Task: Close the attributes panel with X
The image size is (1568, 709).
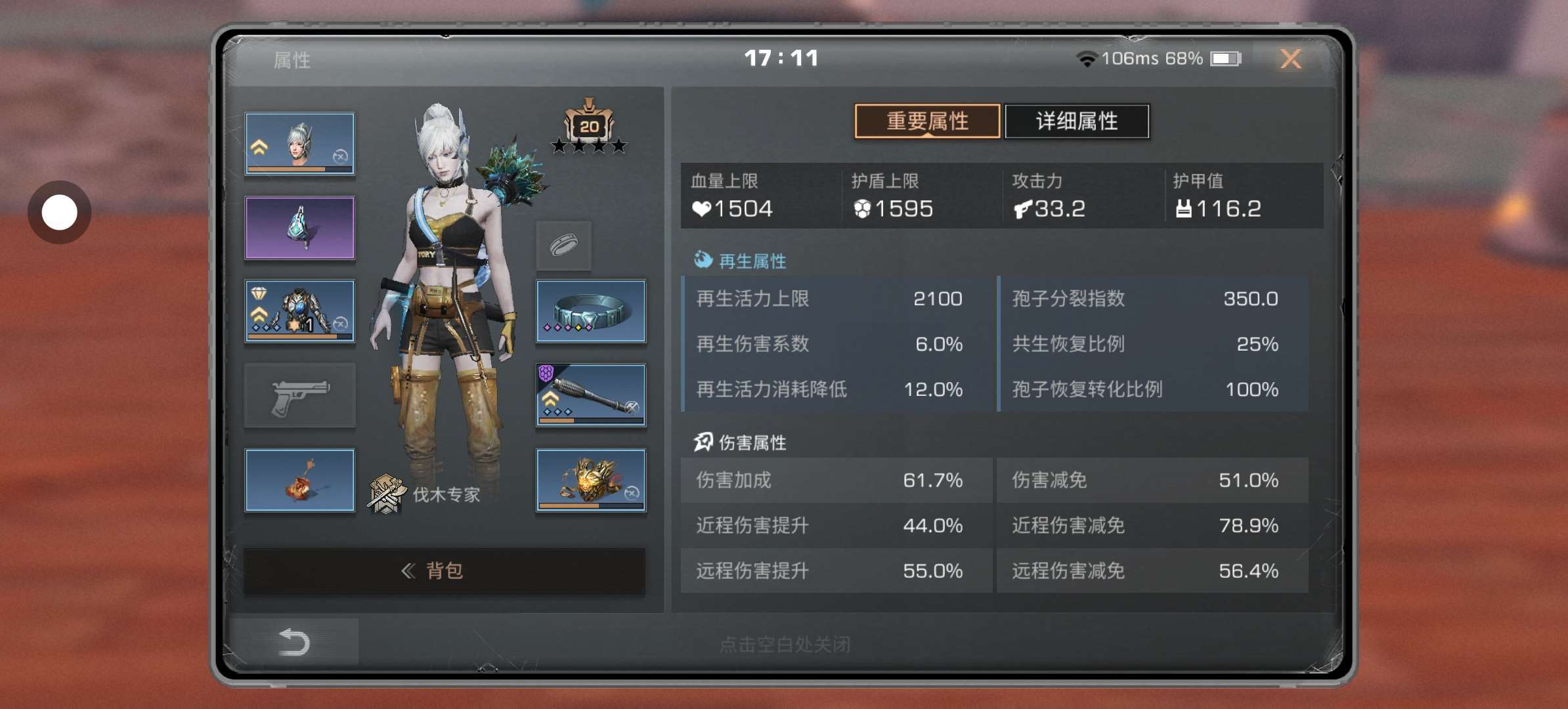Action: coord(1291,59)
